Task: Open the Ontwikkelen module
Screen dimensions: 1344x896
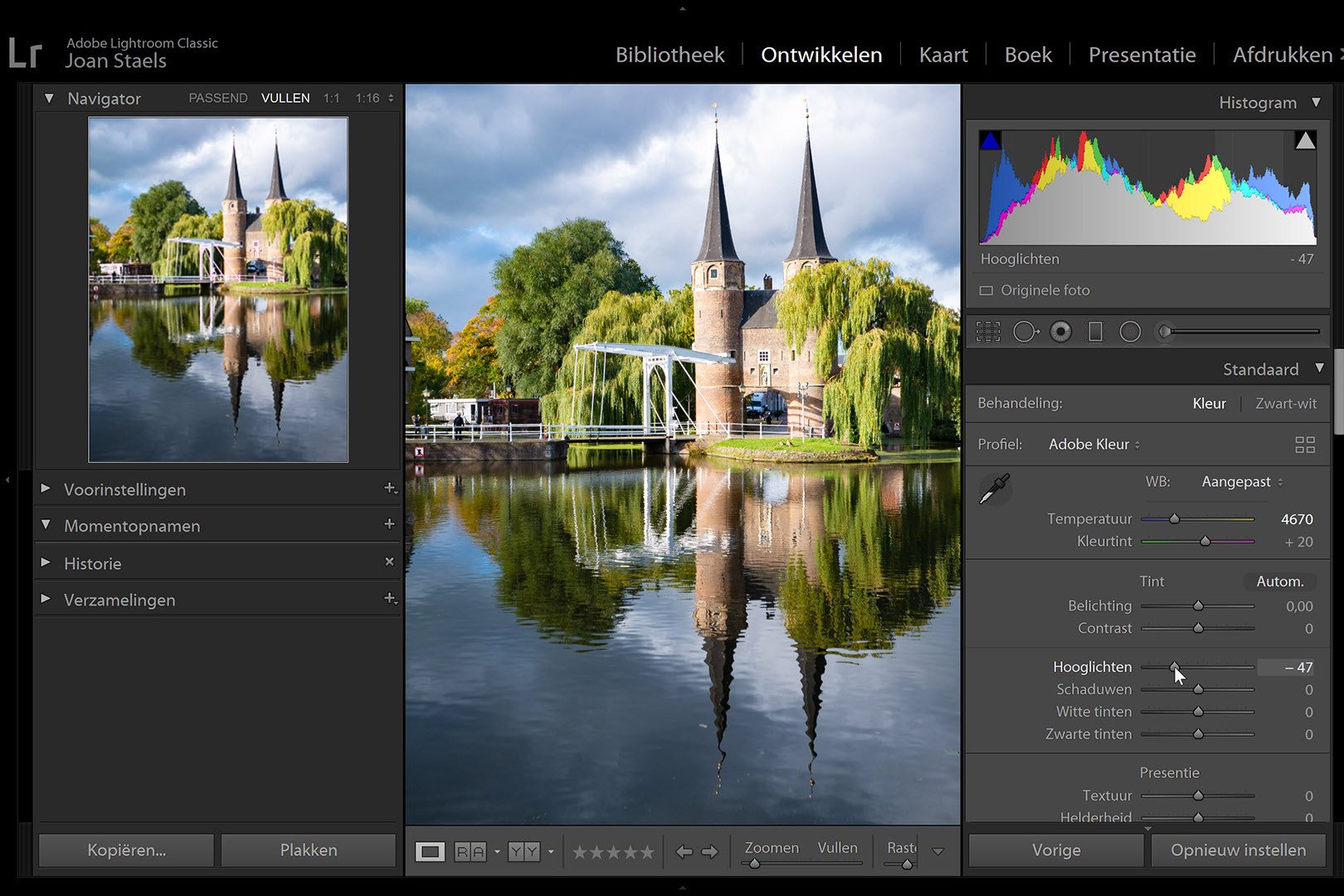Action: (821, 55)
